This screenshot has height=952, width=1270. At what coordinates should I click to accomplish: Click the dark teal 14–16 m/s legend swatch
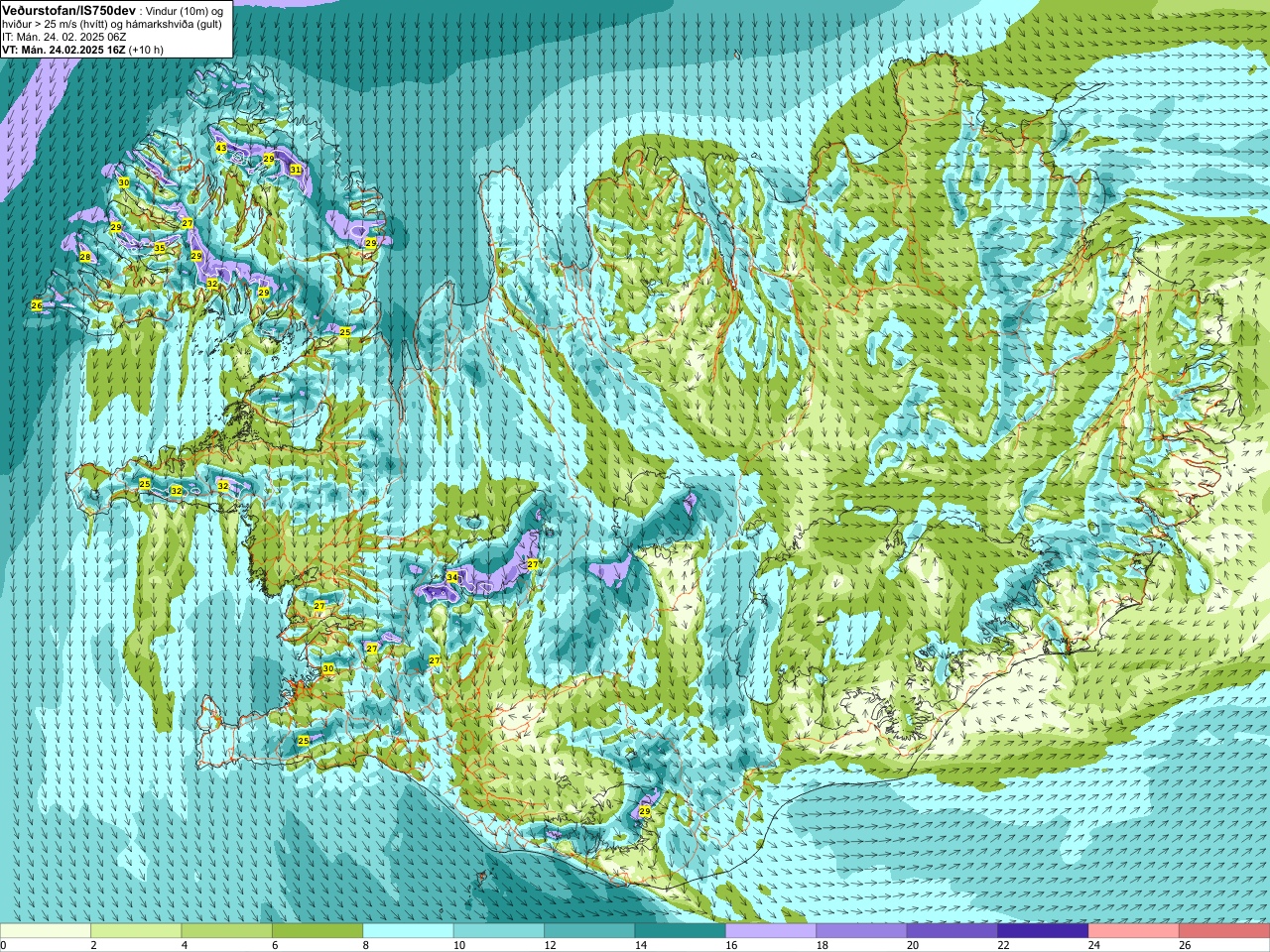[x=681, y=931]
